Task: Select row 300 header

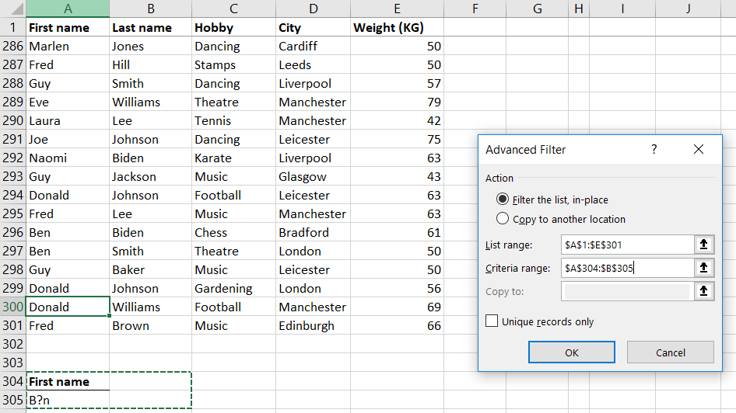Action: pos(13,307)
